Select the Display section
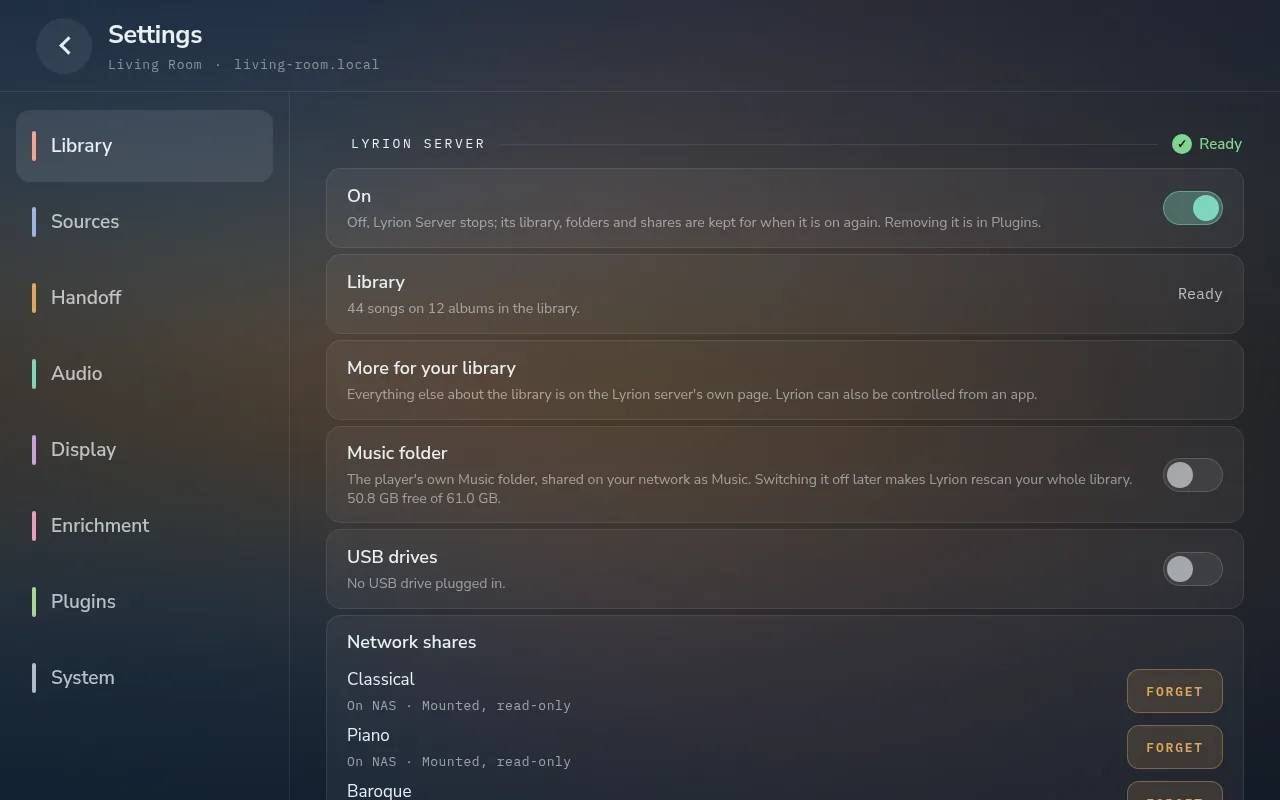The image size is (1280, 800). pyautogui.click(x=144, y=450)
